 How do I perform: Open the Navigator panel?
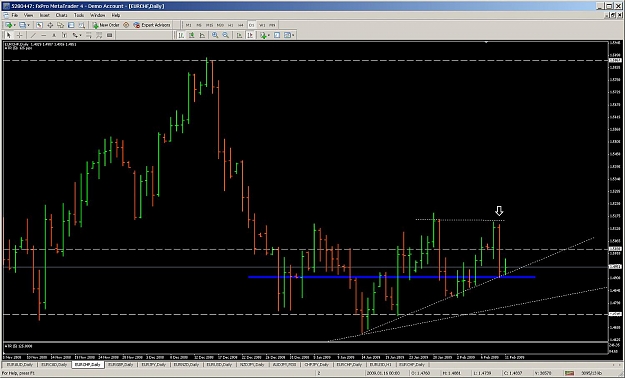pos(60,25)
